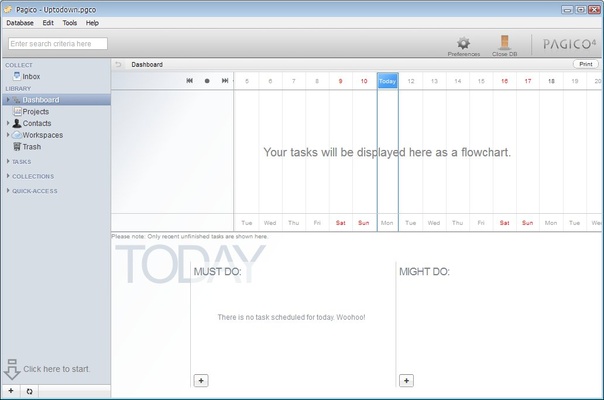Jump timeline backward with the rewind icon

[x=190, y=81]
